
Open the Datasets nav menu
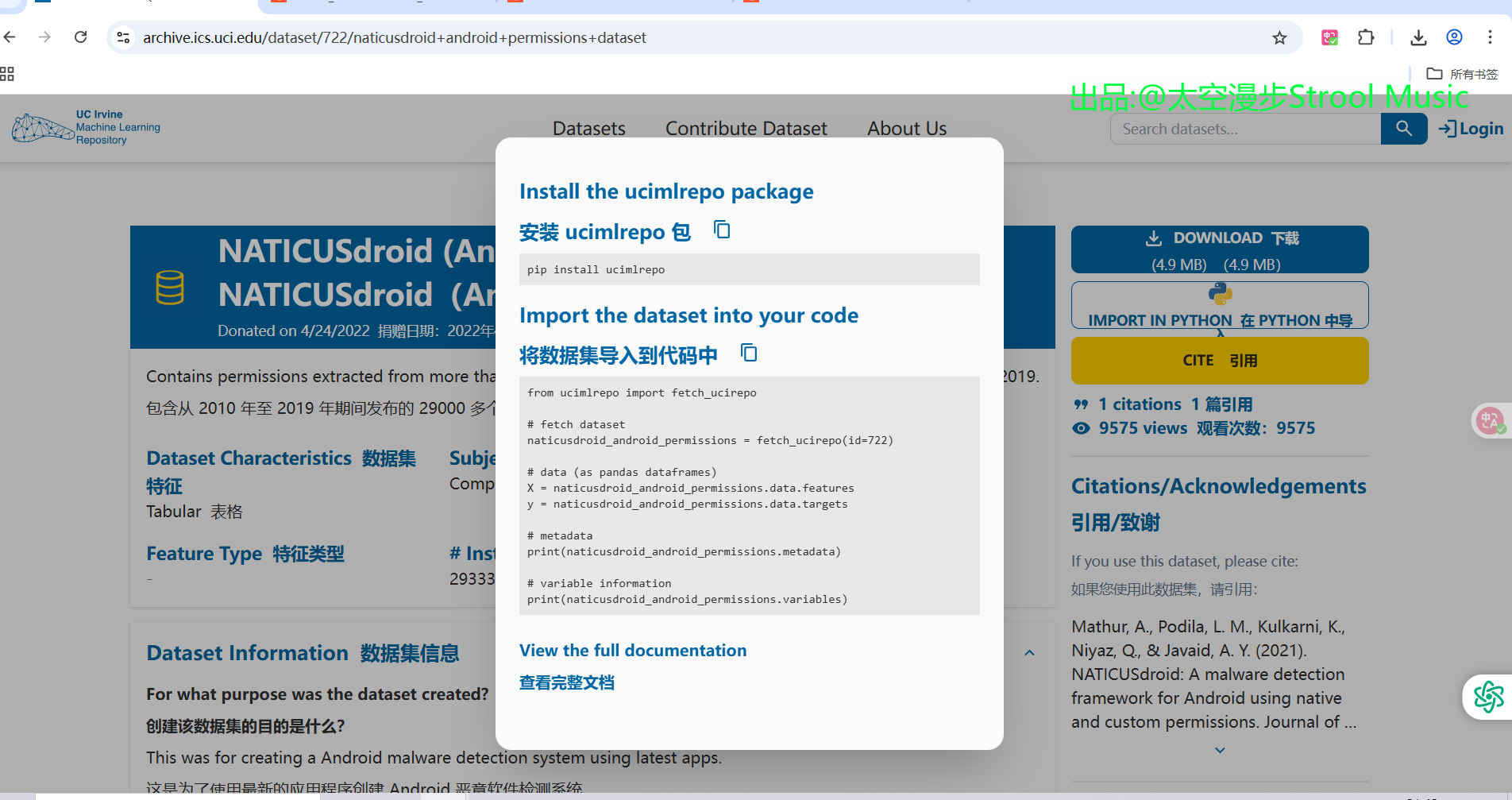pos(589,129)
